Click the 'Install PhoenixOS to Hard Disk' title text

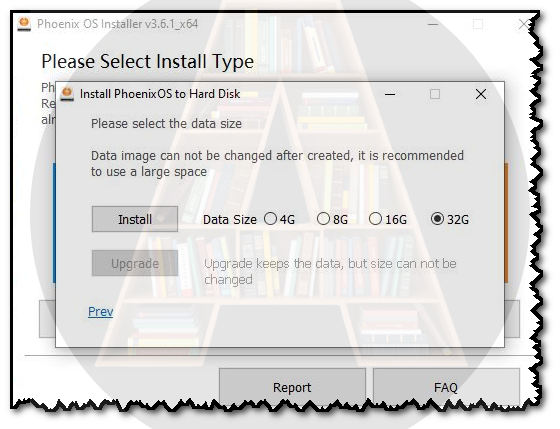pos(160,94)
